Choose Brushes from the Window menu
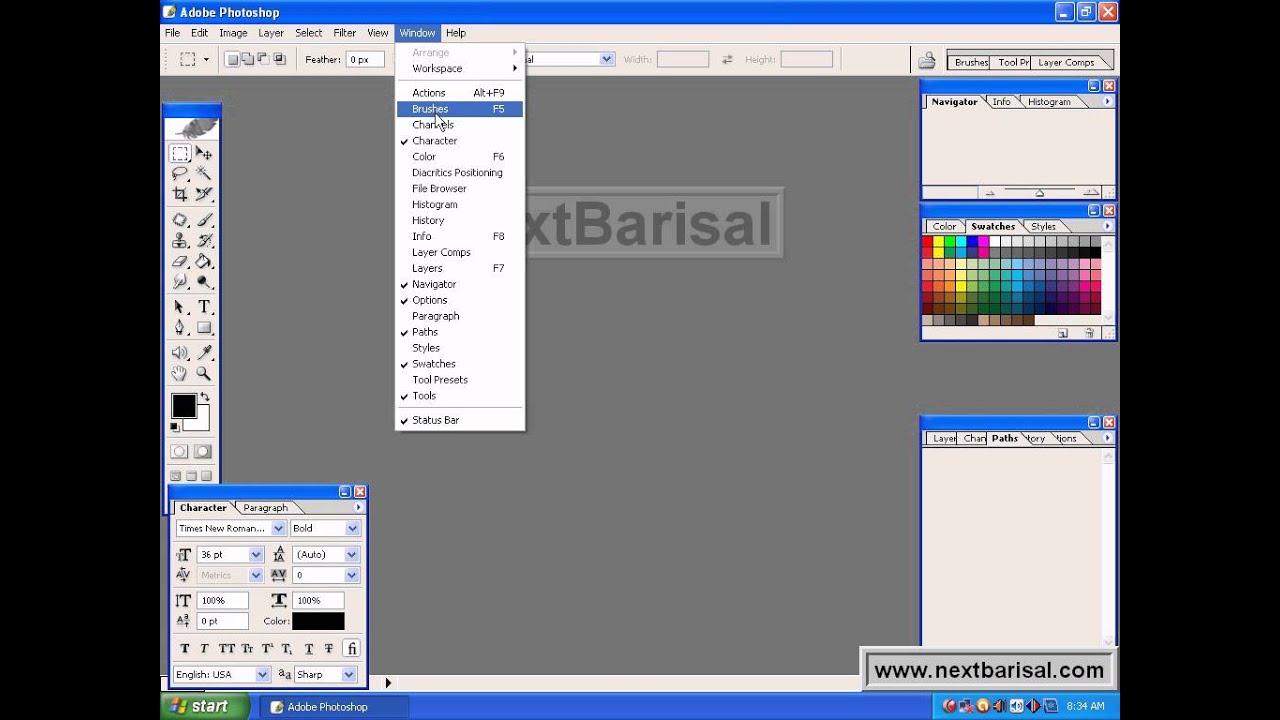 (460, 109)
